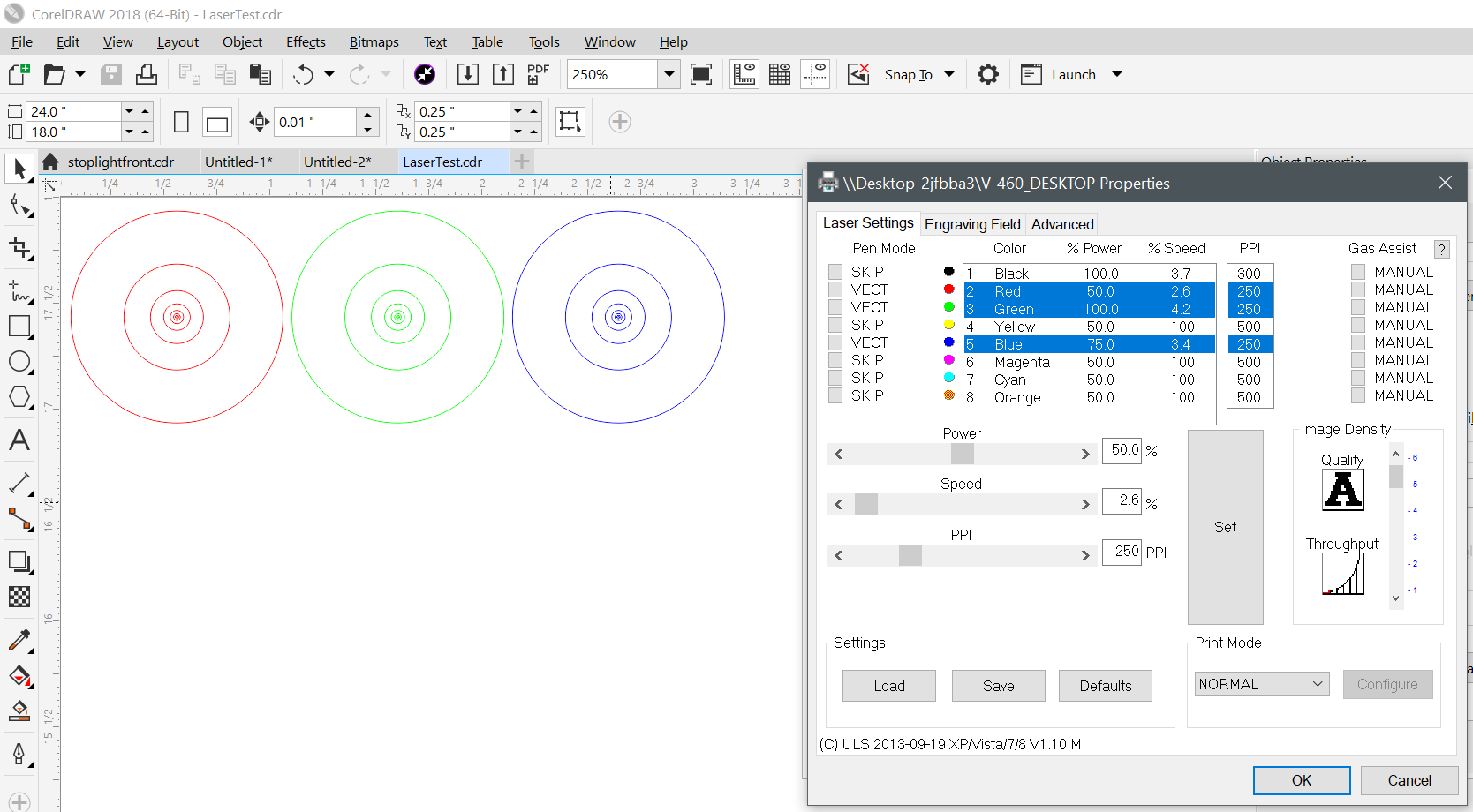Switch to stoplightfront.cdr document tab
This screenshot has width=1473, height=812.
(x=121, y=162)
